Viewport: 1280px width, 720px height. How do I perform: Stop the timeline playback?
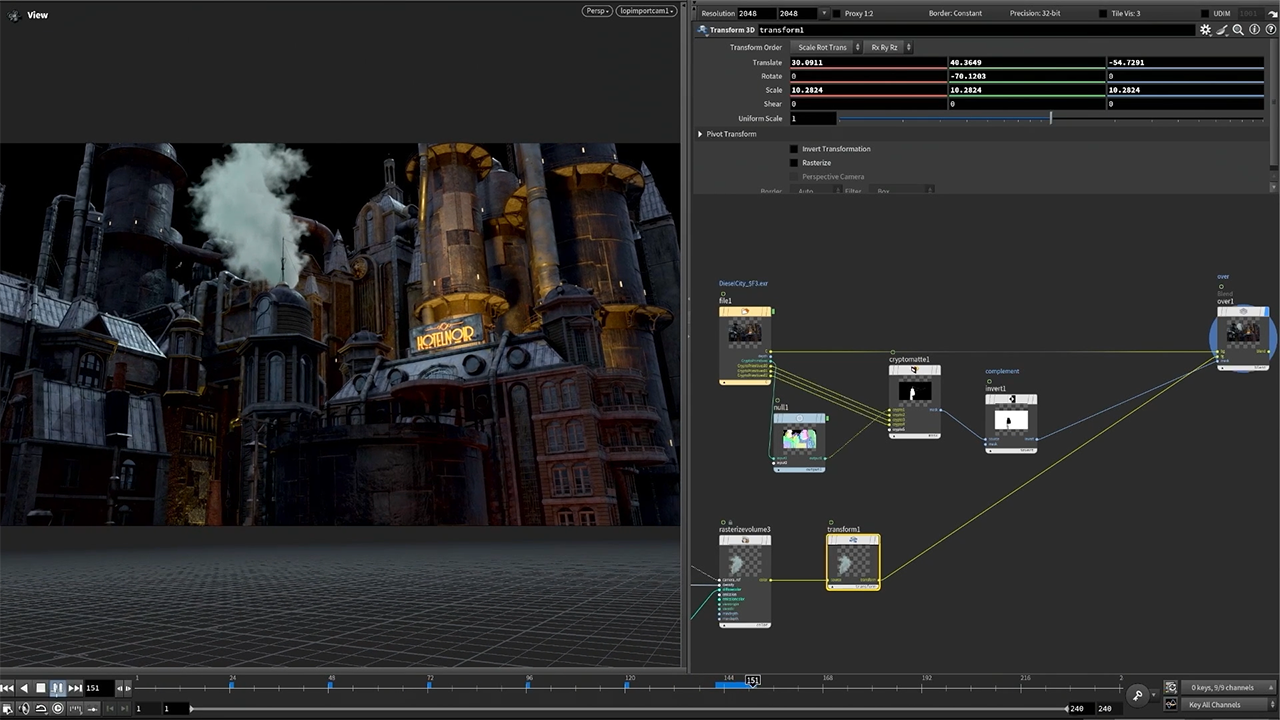click(41, 688)
